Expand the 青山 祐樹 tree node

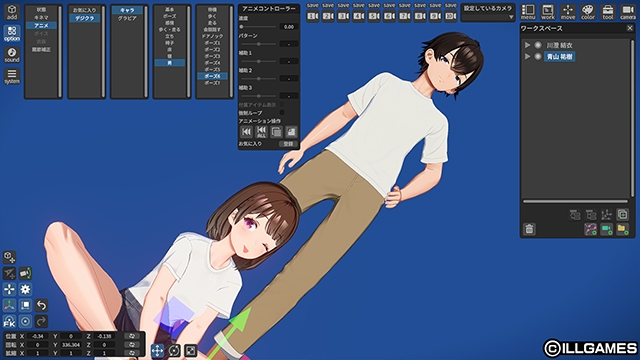click(x=527, y=56)
